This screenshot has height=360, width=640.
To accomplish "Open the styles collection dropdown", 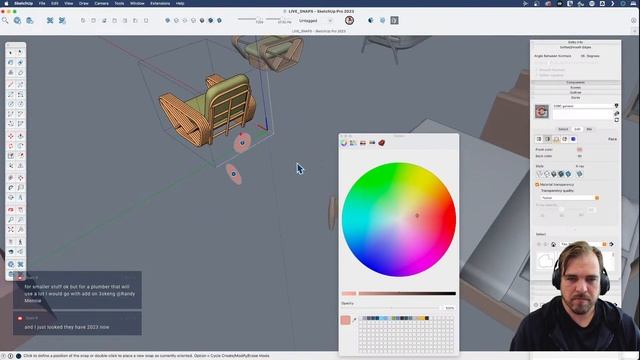I will 583,244.
